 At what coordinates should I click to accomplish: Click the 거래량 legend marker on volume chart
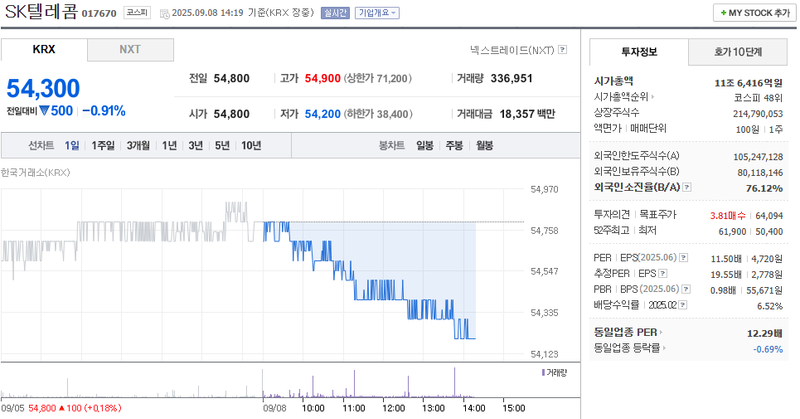tap(543, 373)
